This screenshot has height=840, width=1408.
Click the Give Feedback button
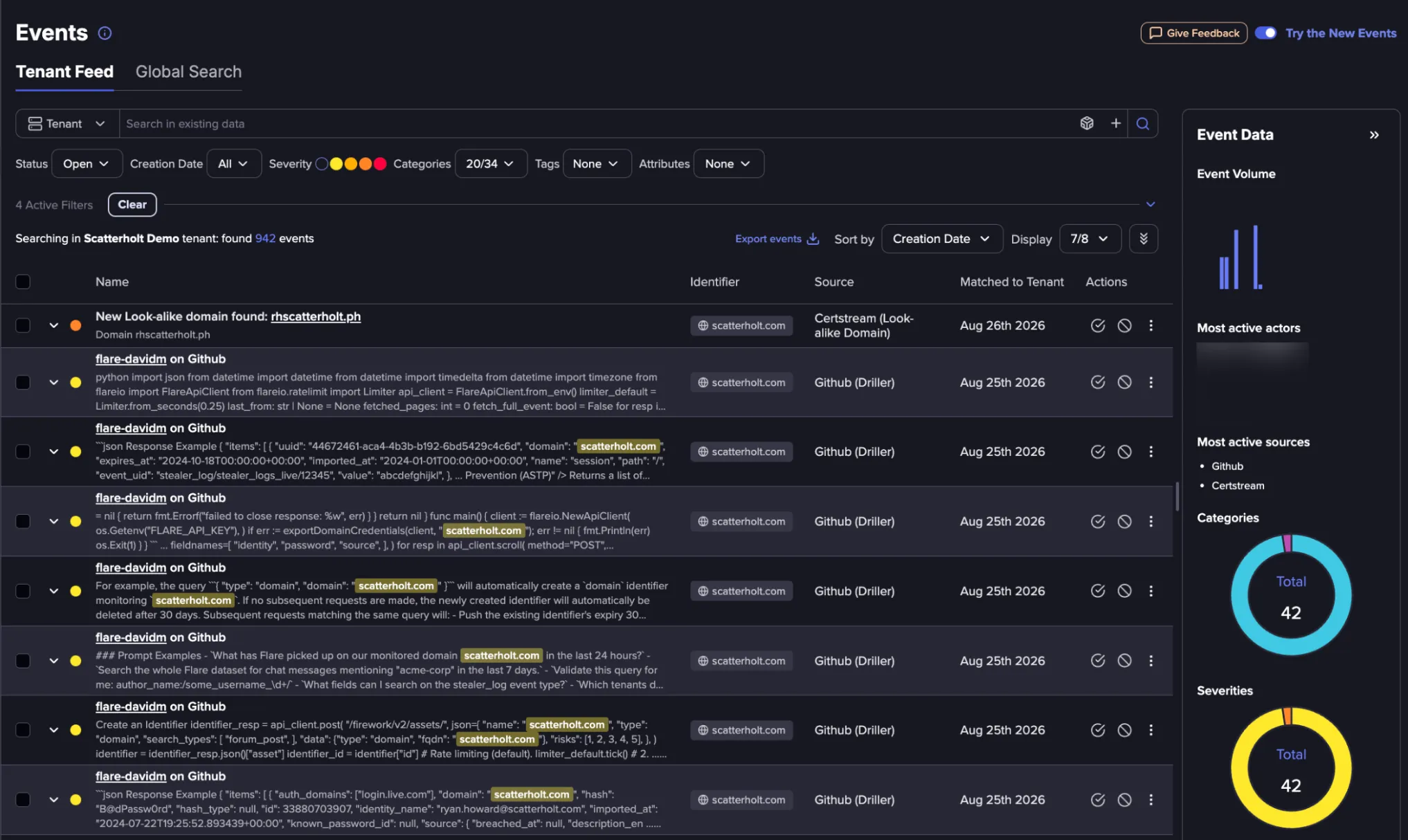(x=1193, y=33)
